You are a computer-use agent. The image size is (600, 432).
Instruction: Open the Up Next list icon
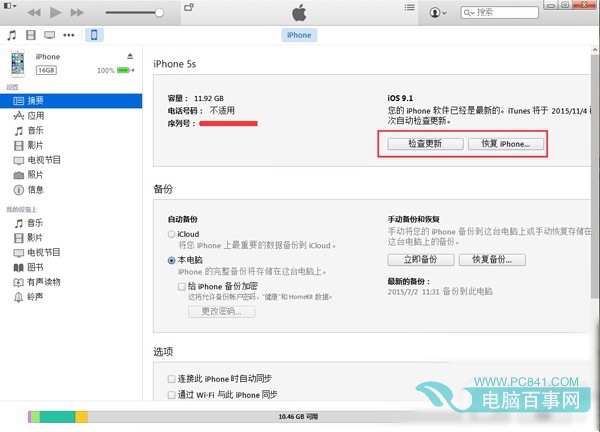coord(409,7)
